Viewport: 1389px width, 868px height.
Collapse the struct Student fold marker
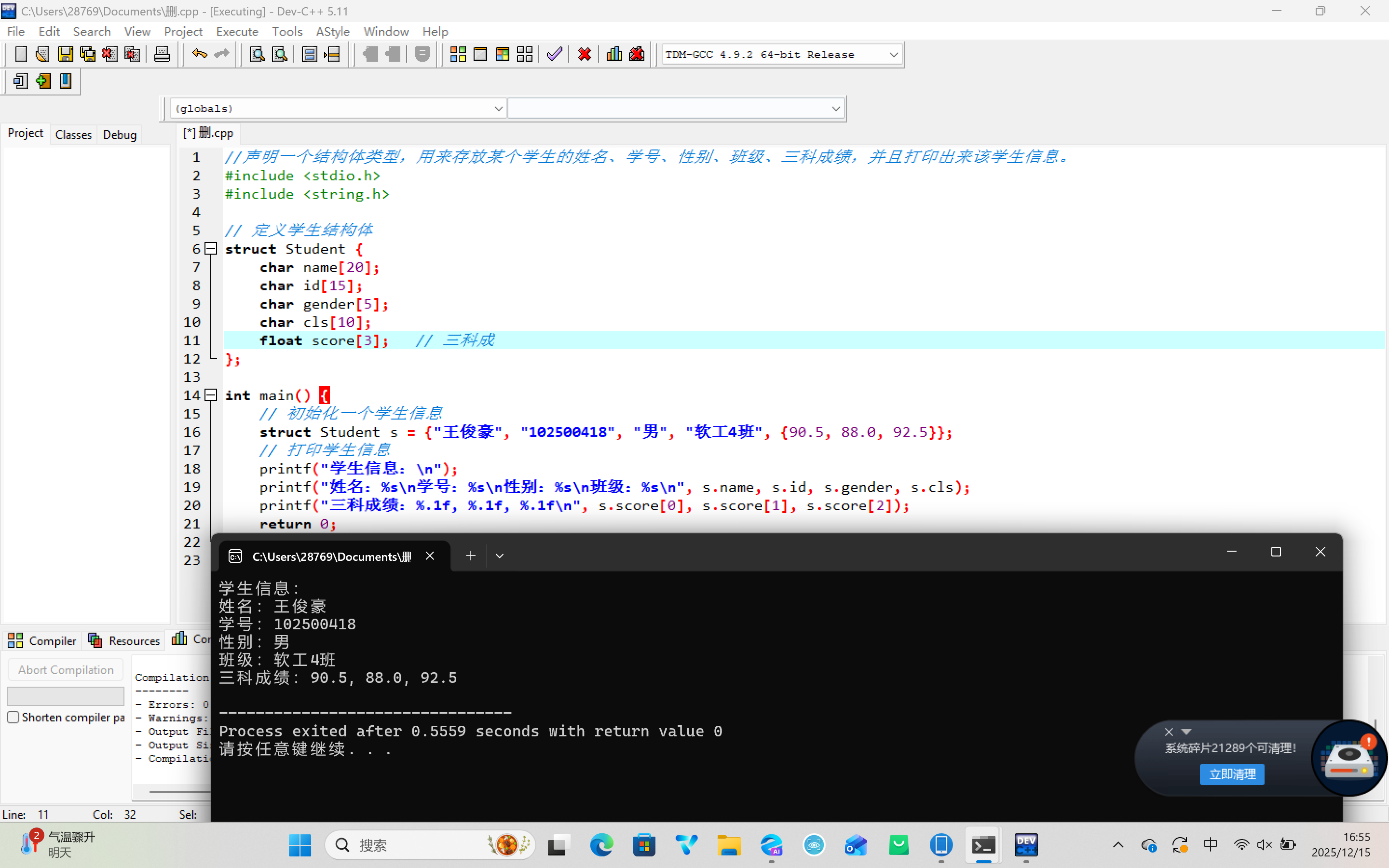(211, 248)
